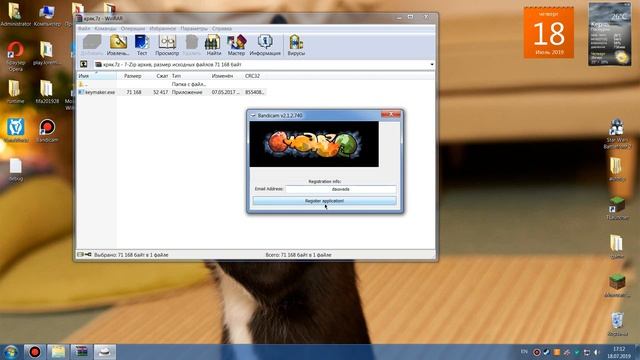Viewport: 640px width, 360px height.
Task: Open the Windows Start button
Action: [x=11, y=352]
